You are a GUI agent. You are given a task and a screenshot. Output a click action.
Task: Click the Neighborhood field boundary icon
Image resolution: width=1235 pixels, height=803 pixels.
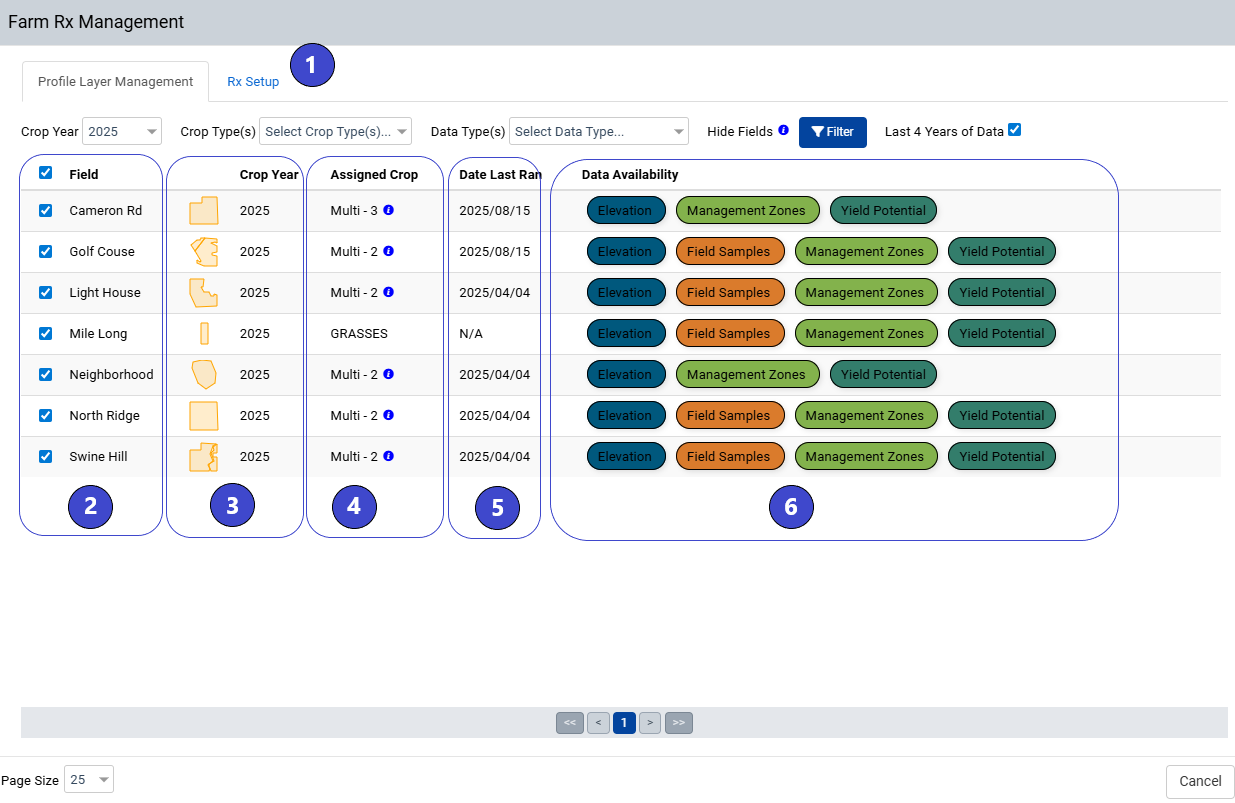204,375
